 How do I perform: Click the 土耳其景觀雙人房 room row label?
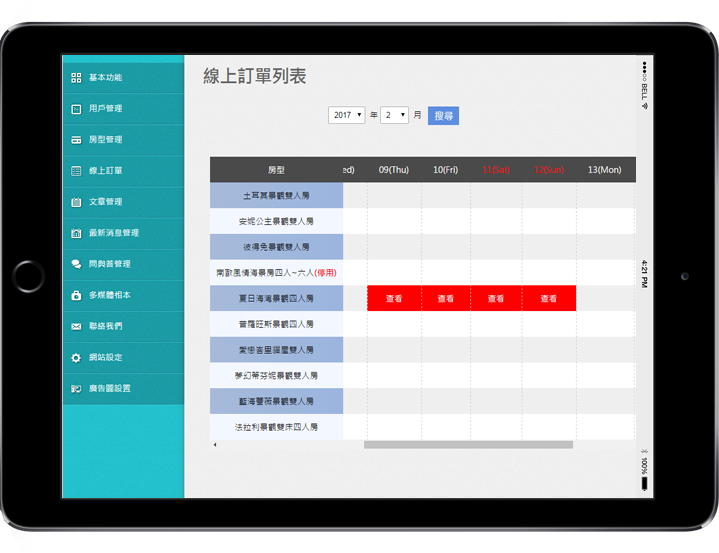coord(277,196)
